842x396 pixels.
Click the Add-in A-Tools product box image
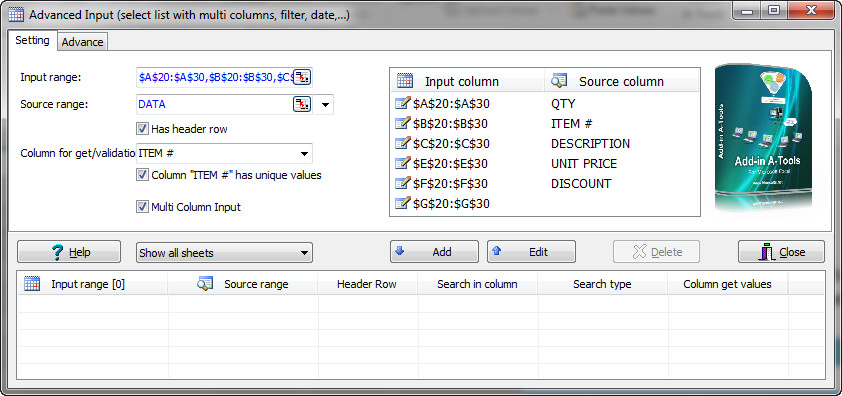[765, 138]
